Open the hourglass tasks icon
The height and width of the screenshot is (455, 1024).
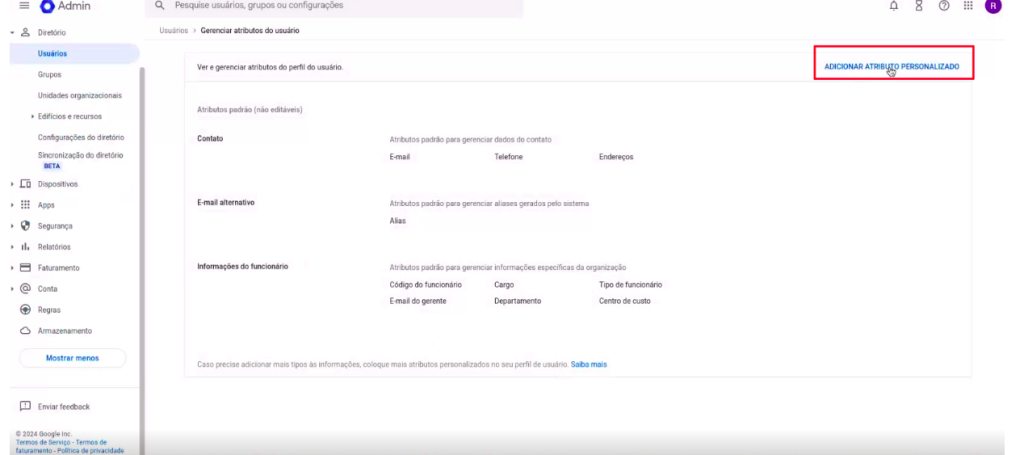918,6
